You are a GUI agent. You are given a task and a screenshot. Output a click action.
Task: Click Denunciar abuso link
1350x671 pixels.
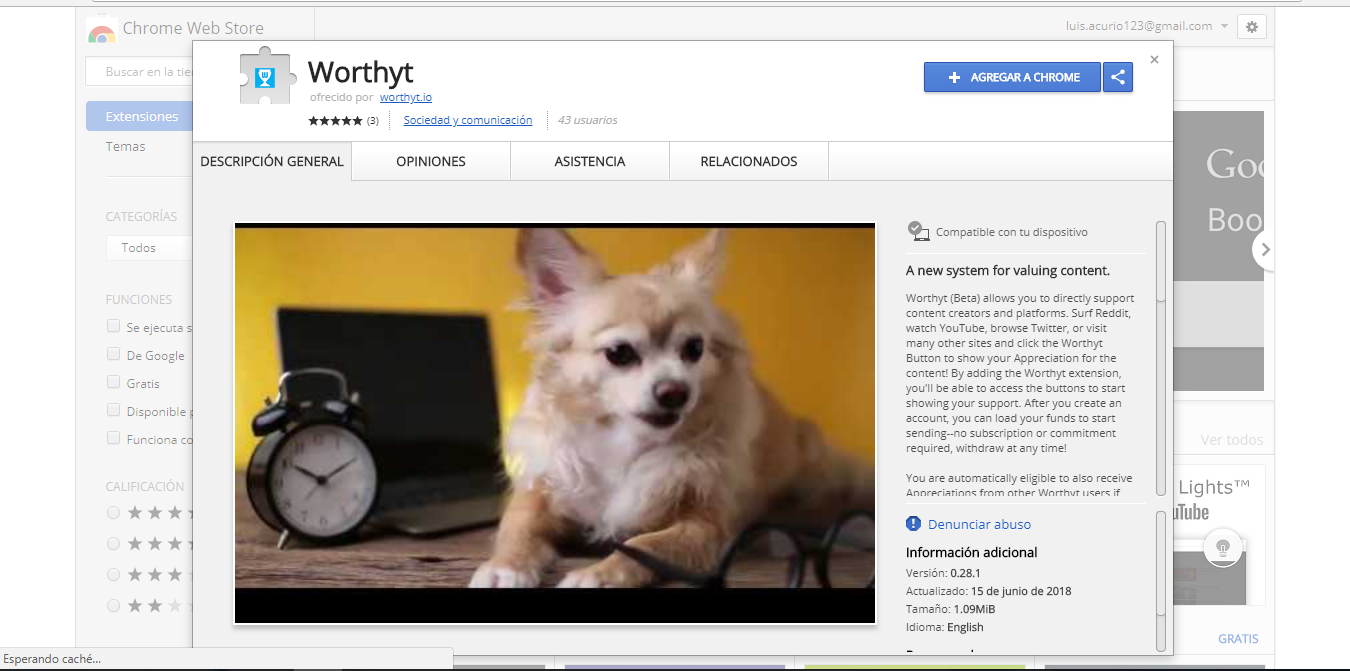tap(979, 524)
